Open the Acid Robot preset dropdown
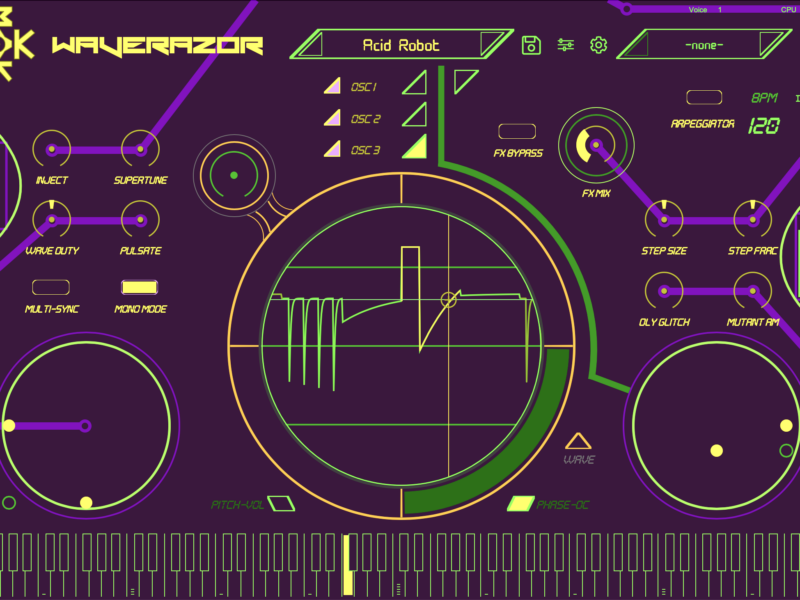 point(400,45)
